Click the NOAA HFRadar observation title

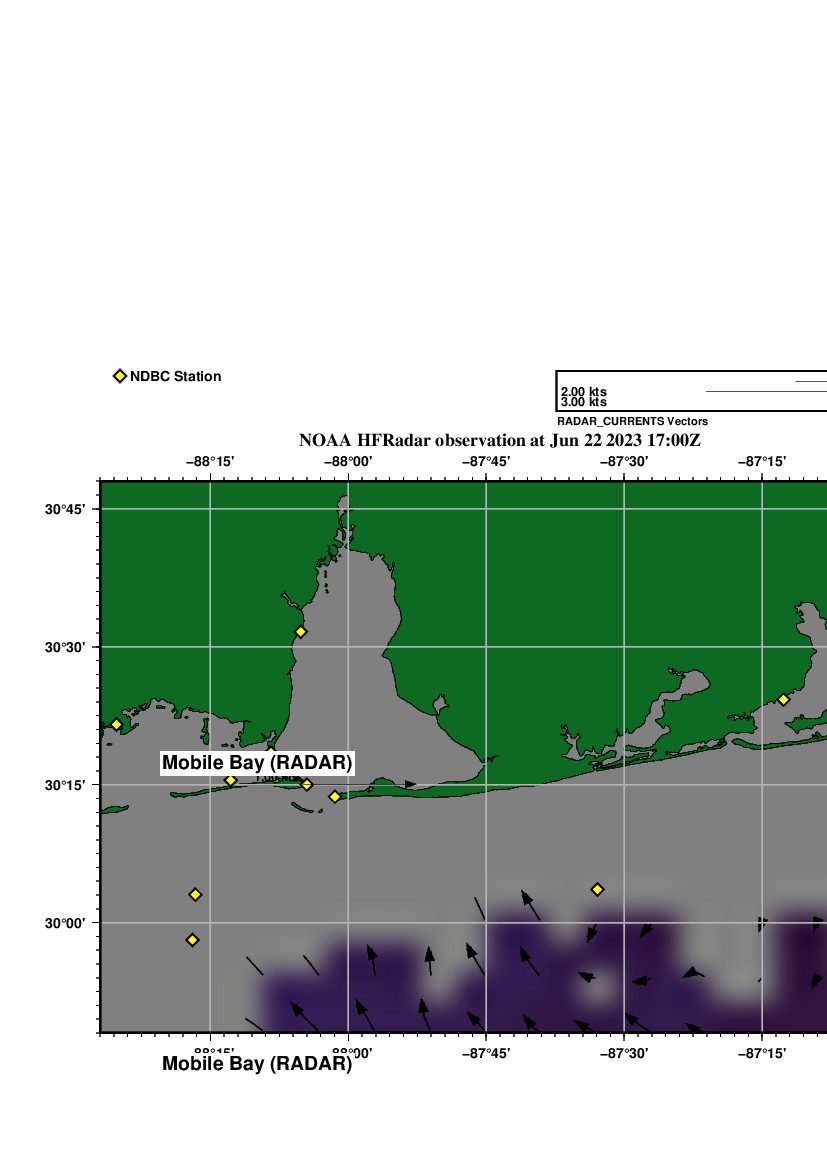(x=499, y=441)
